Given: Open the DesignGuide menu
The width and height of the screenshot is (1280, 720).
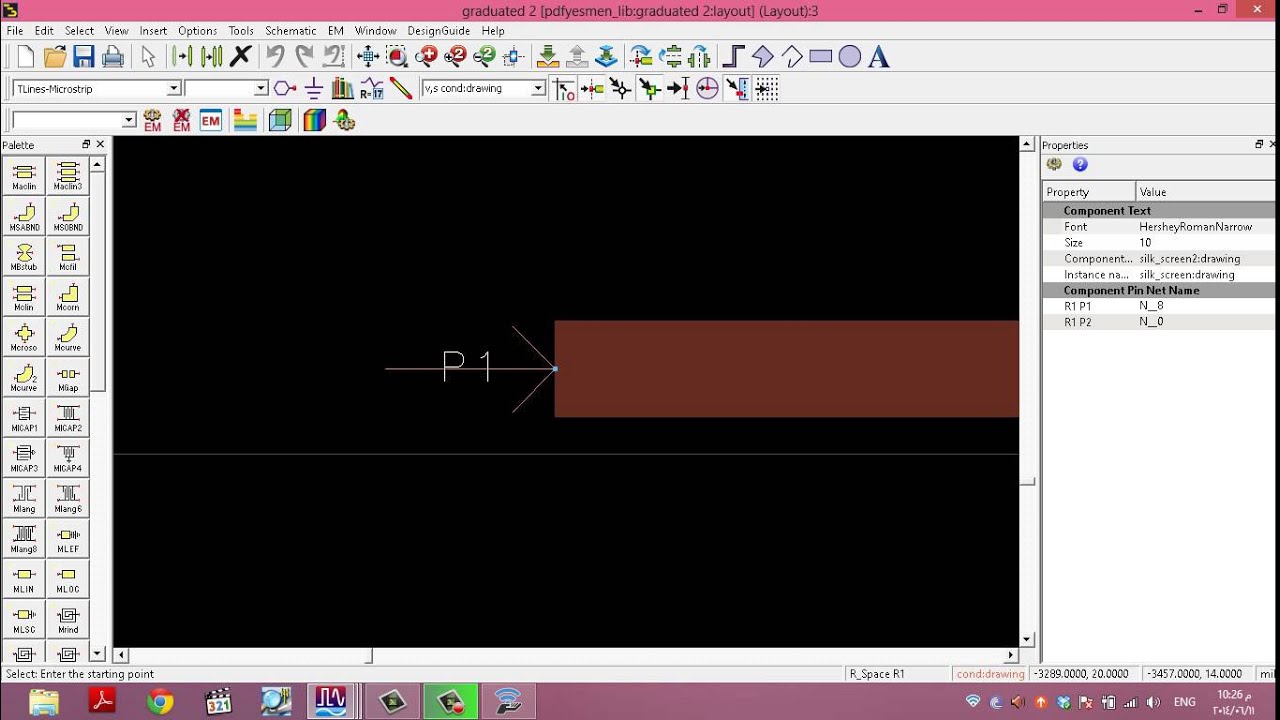Looking at the screenshot, I should tap(438, 31).
